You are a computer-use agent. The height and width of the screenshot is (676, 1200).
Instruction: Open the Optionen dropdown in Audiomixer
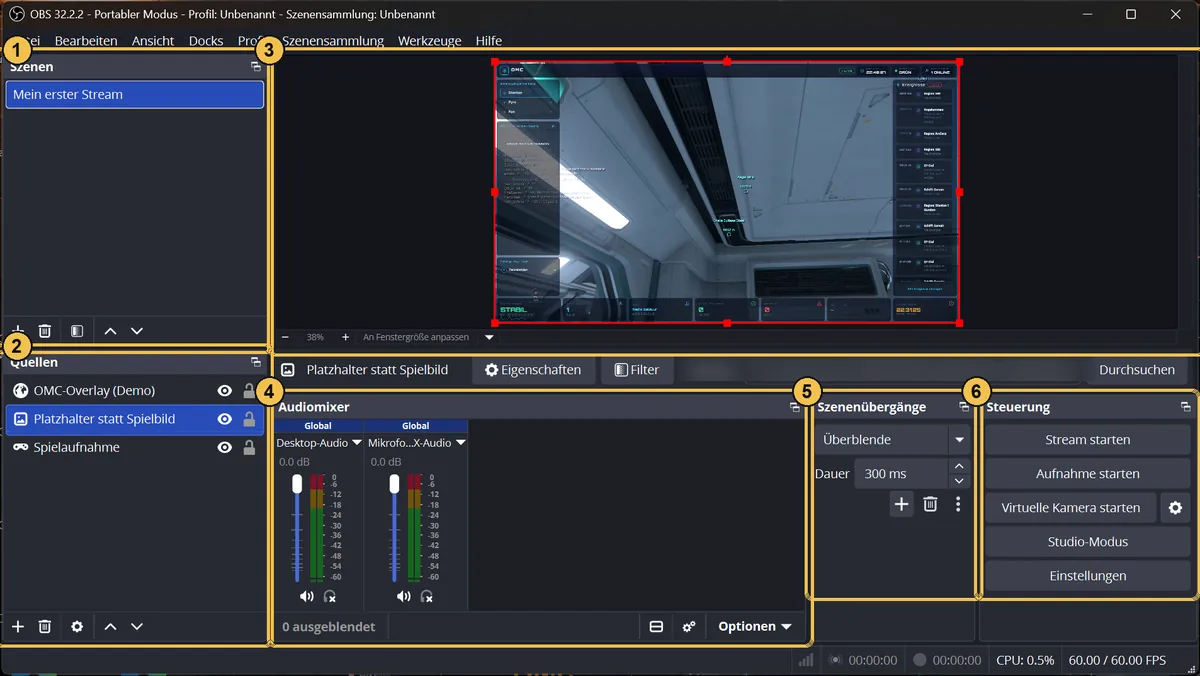tap(755, 626)
